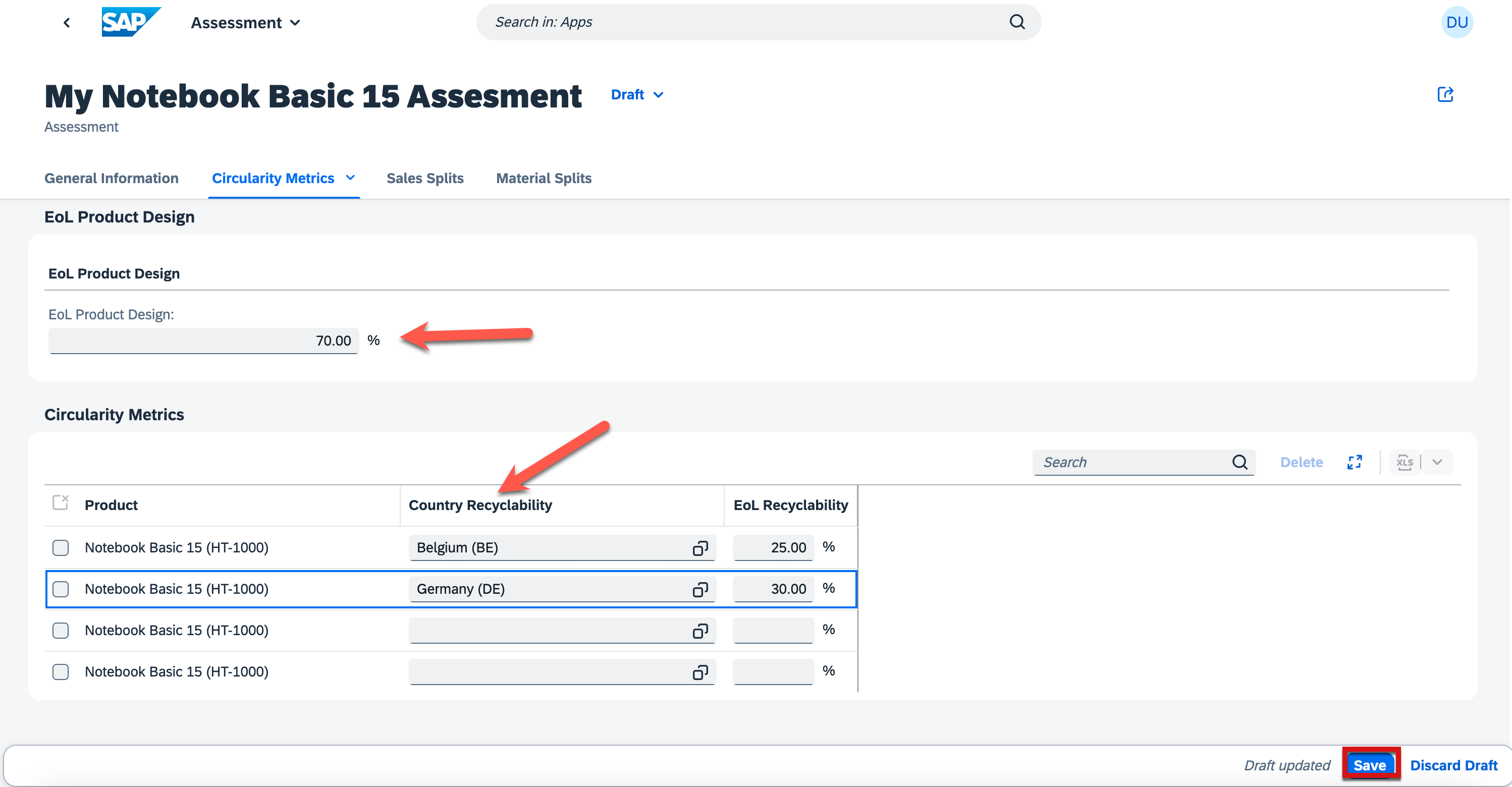Click the EoL Product Design 70.00 field

click(x=203, y=341)
